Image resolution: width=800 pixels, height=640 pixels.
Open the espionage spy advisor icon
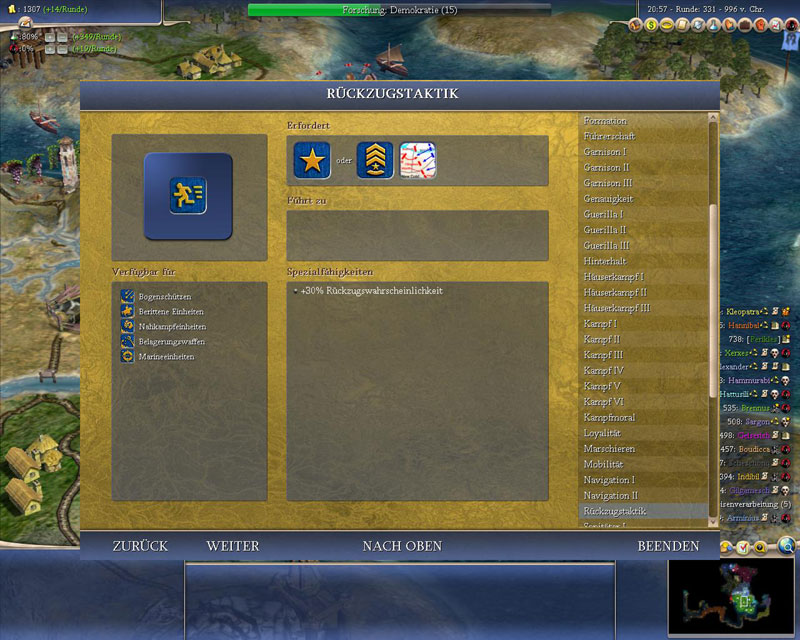791,24
